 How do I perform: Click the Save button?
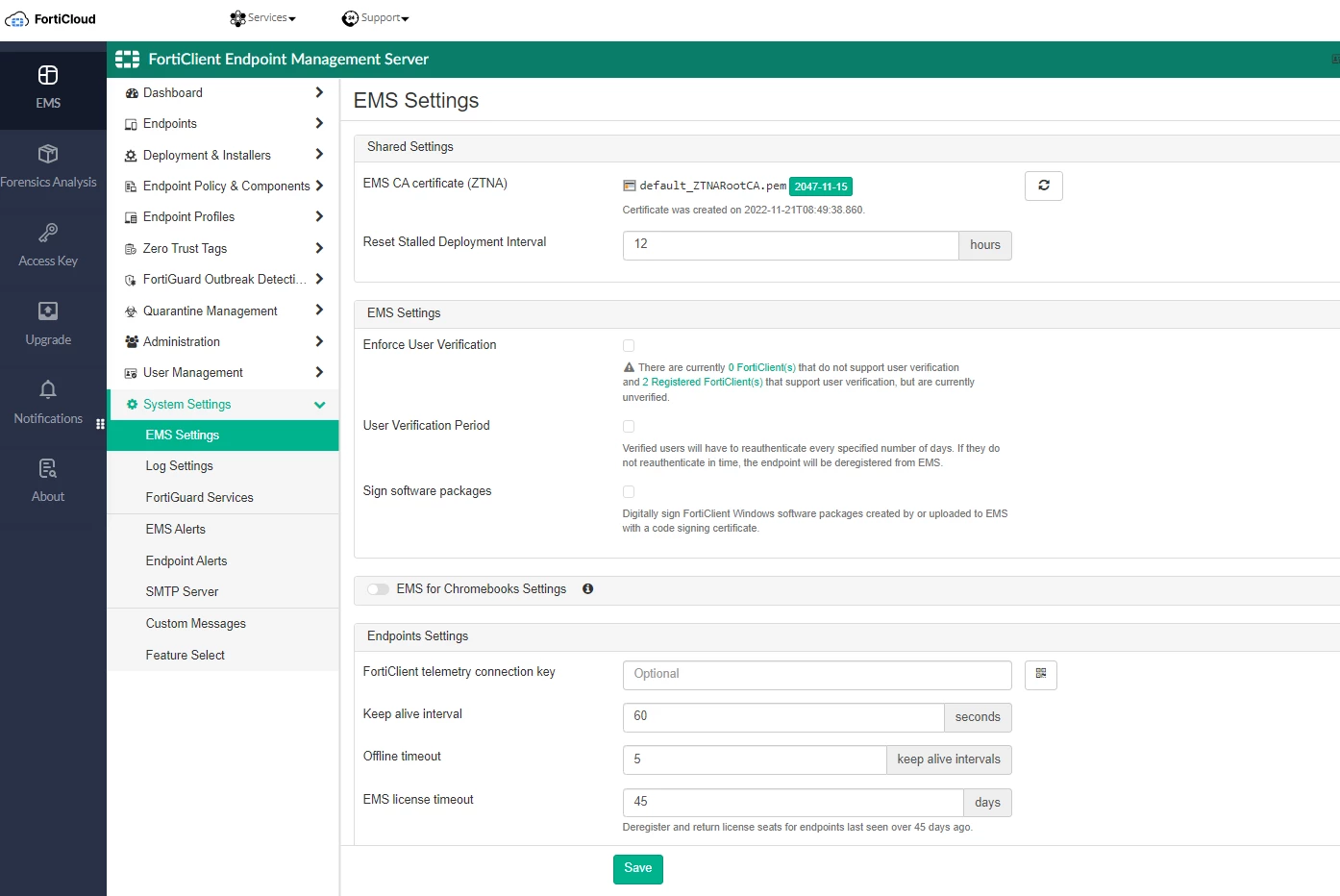(638, 868)
